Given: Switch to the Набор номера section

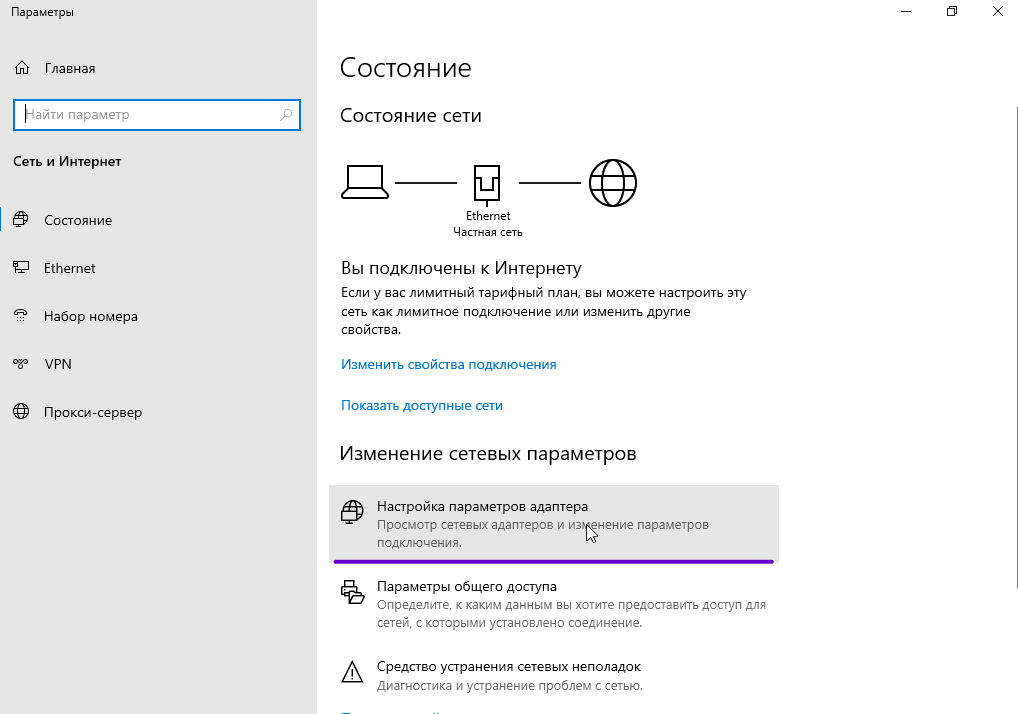Looking at the screenshot, I should tap(90, 316).
